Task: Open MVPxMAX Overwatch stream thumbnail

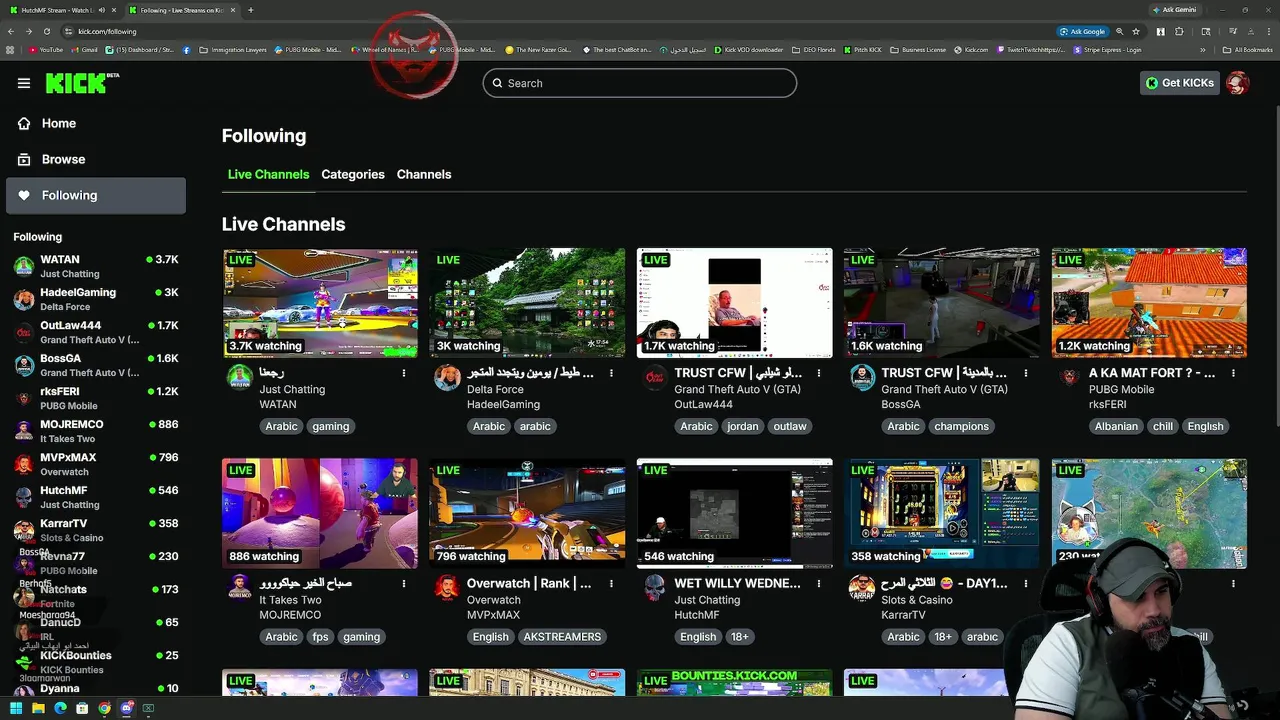Action: tap(527, 513)
